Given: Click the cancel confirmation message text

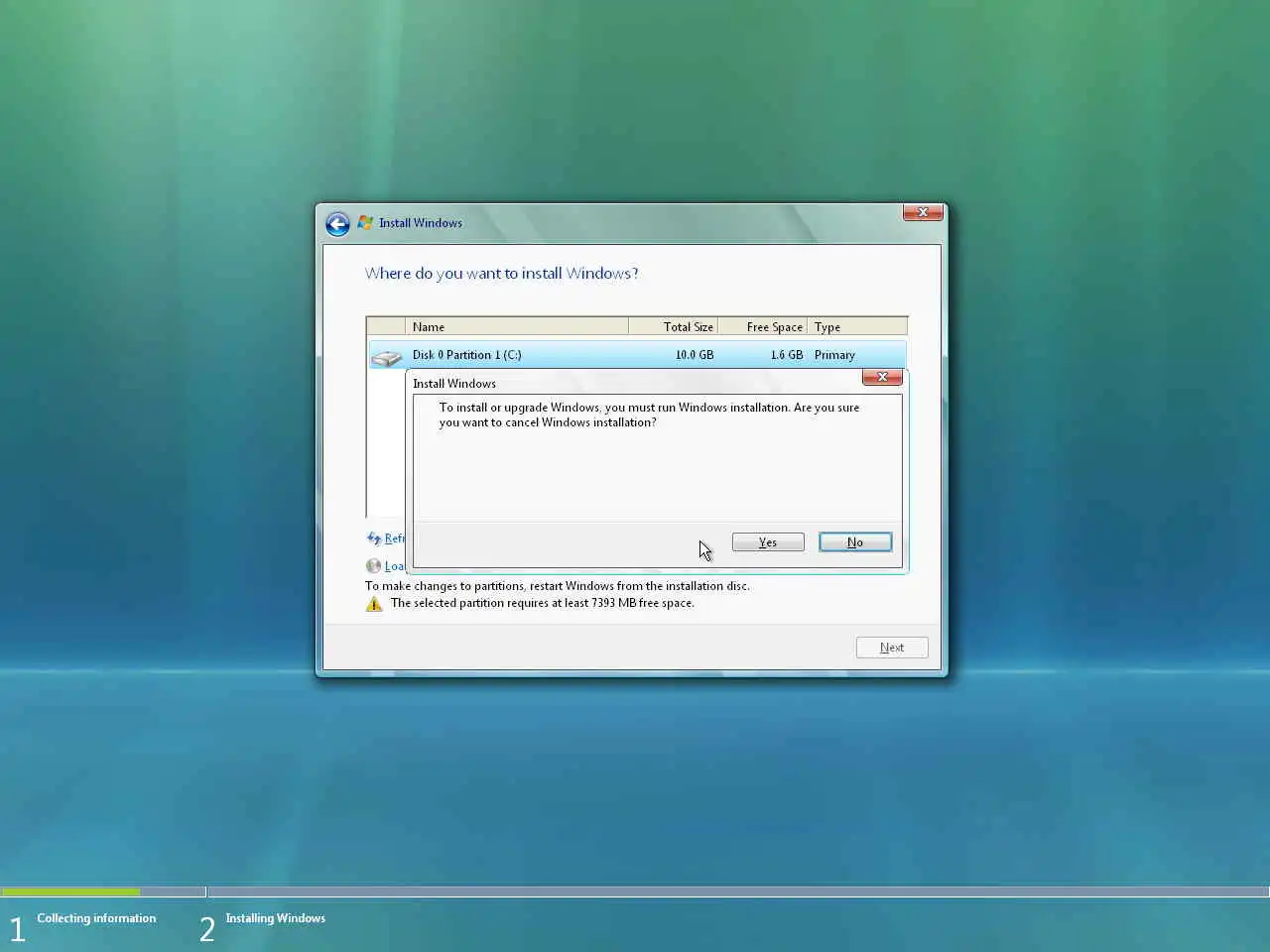Looking at the screenshot, I should (649, 415).
